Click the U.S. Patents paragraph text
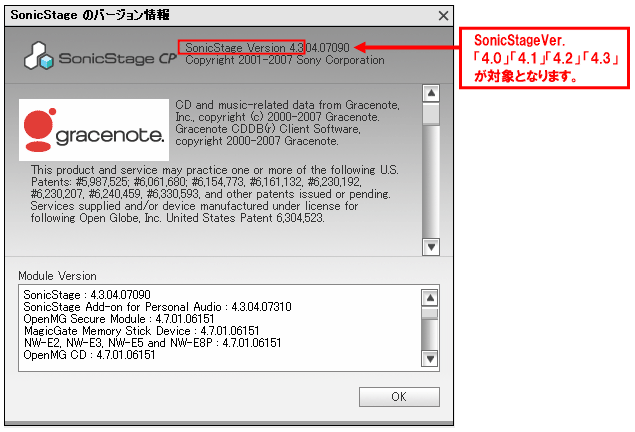Screen dimensions: 635x432 pyautogui.click(x=214, y=198)
